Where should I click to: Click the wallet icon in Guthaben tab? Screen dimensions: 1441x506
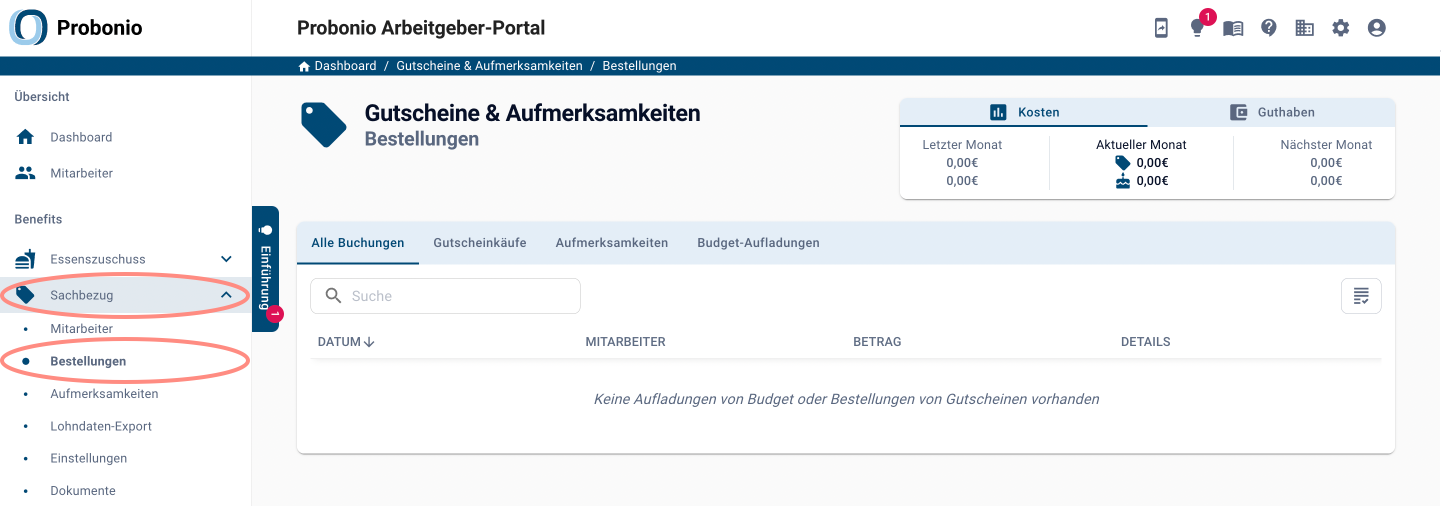pyautogui.click(x=1239, y=112)
